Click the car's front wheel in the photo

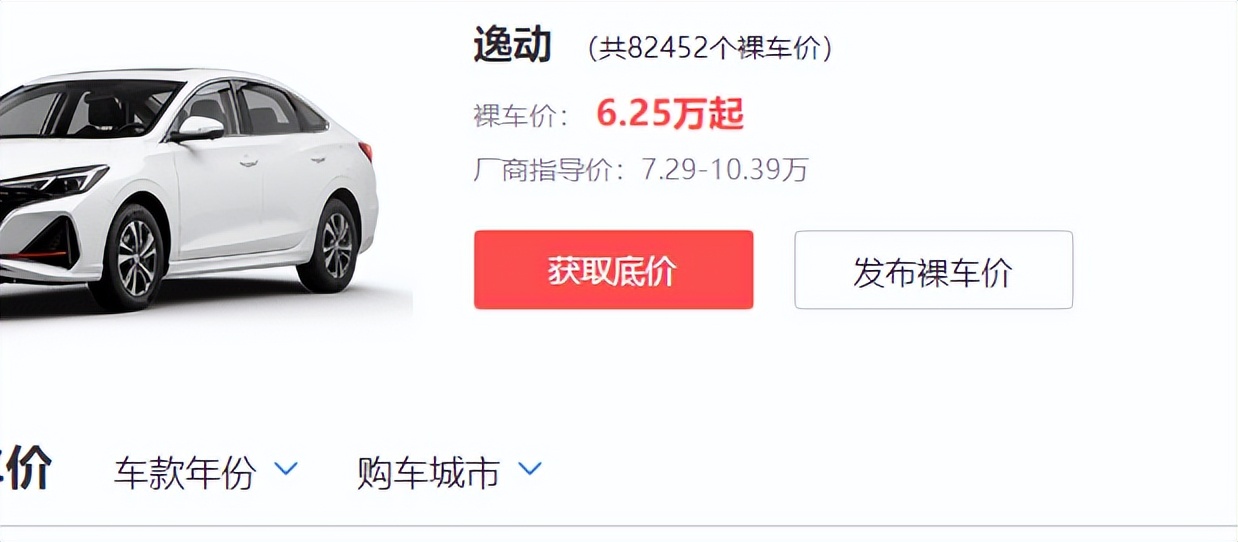(x=129, y=256)
